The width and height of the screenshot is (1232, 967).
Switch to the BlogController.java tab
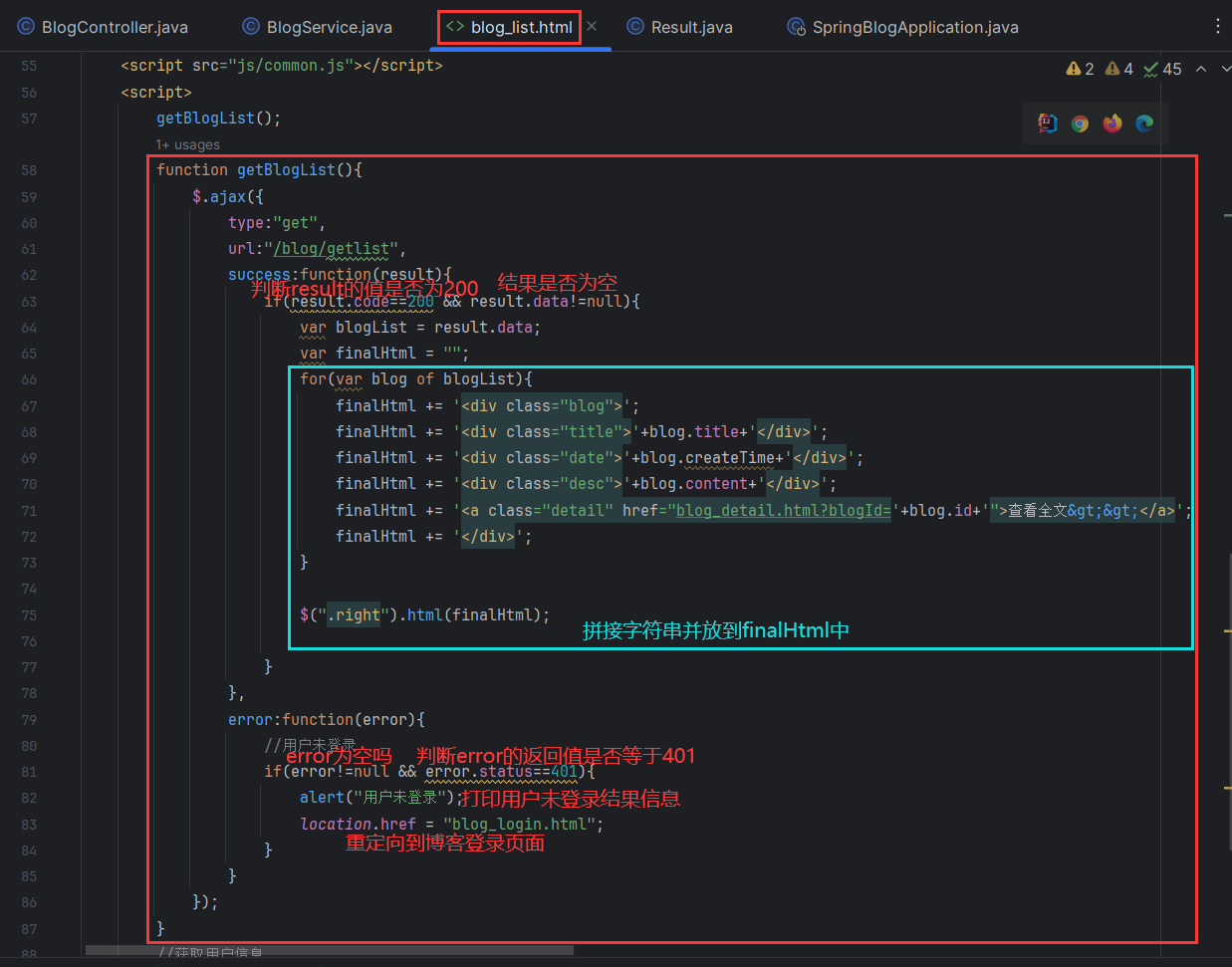102,27
